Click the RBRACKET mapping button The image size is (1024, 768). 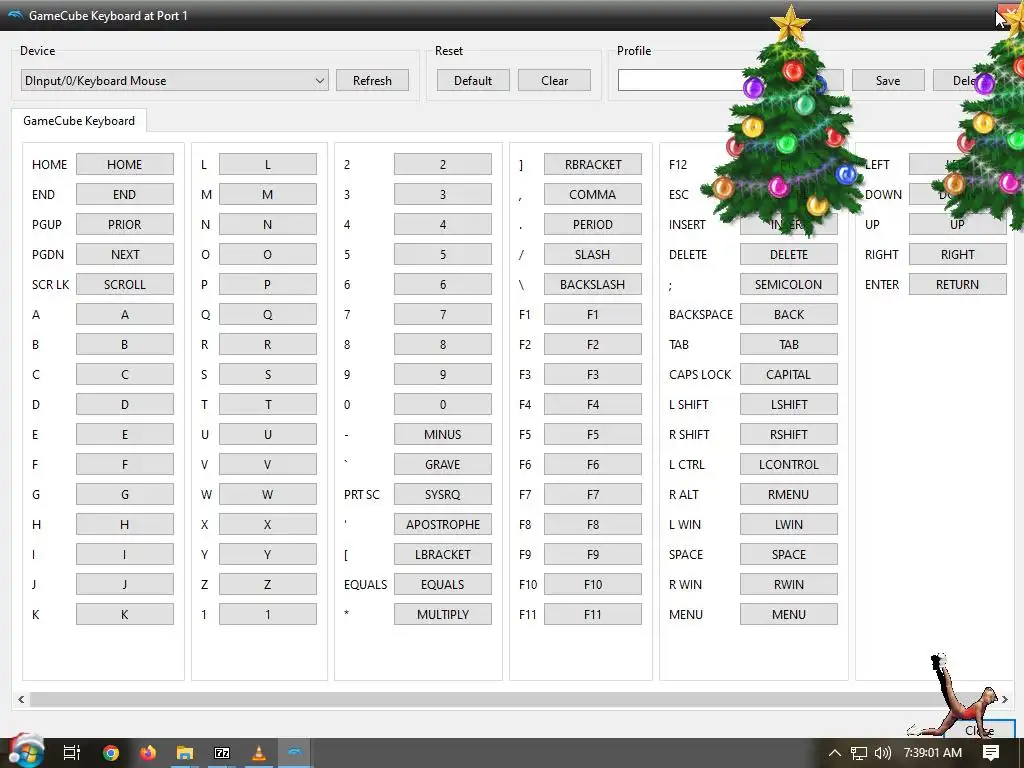(x=593, y=165)
